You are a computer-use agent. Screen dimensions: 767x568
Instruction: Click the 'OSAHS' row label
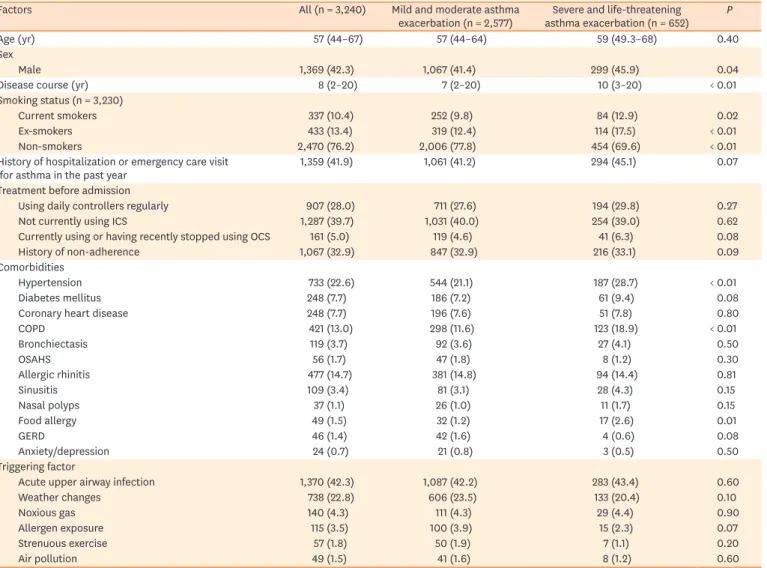coord(34,359)
